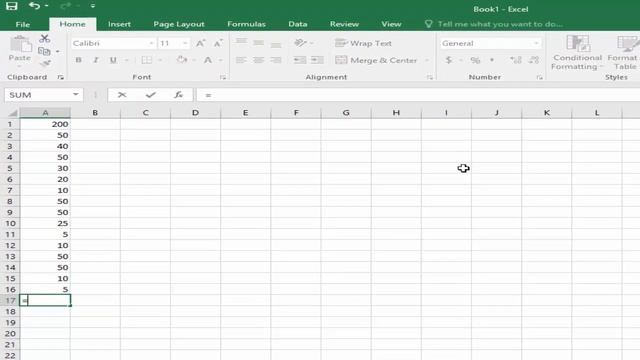Screen dimensions: 640x360
Task: Click the Borders icon
Action: point(147,60)
